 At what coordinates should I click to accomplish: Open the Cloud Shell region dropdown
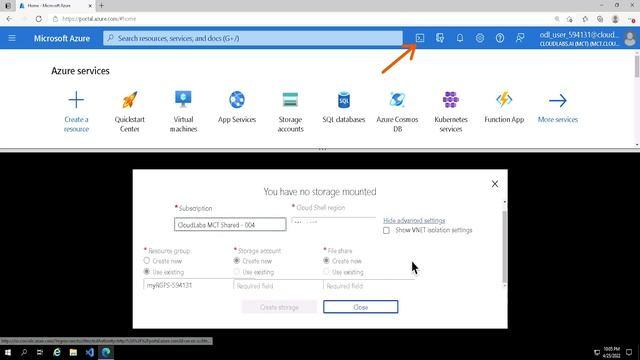333,222
